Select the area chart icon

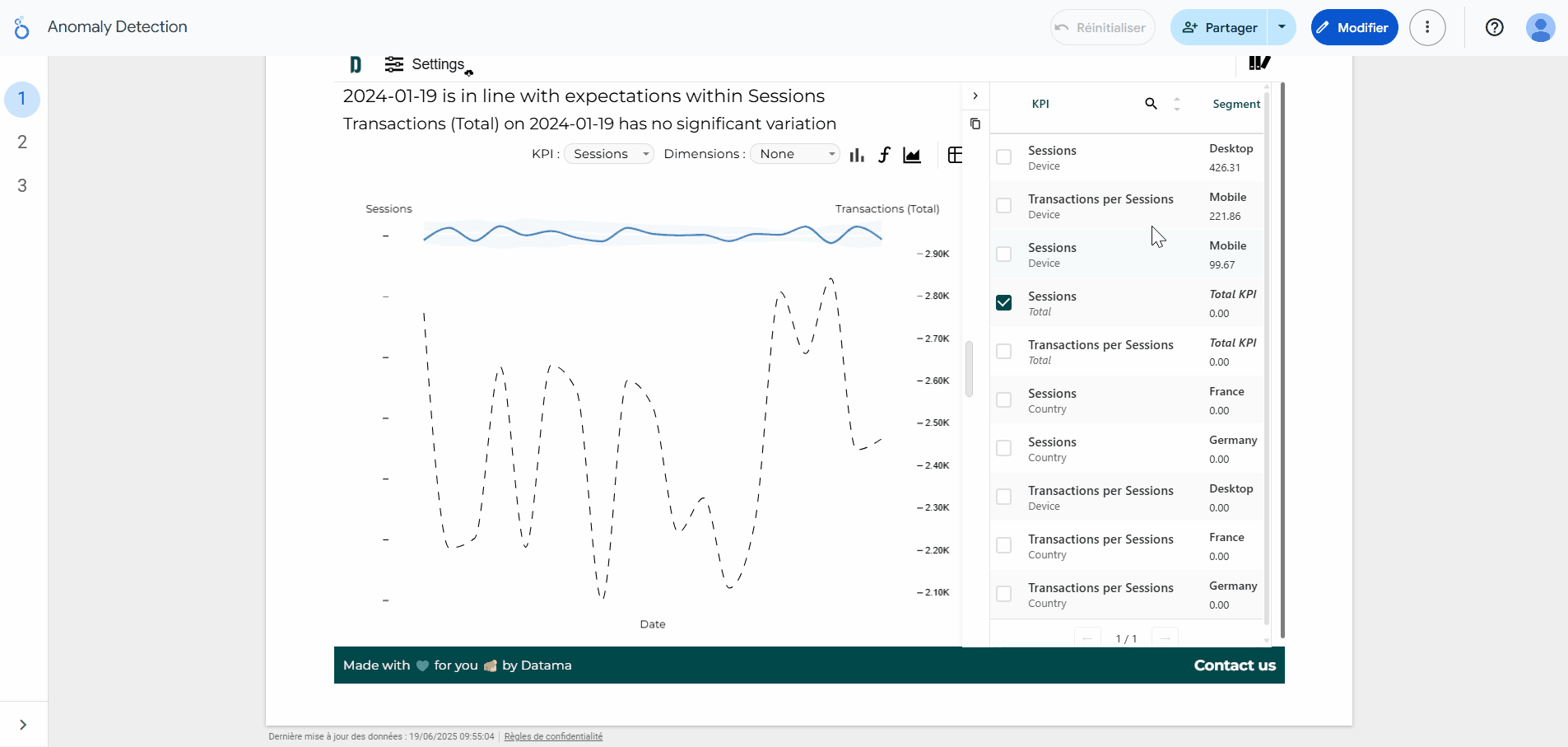pyautogui.click(x=912, y=155)
